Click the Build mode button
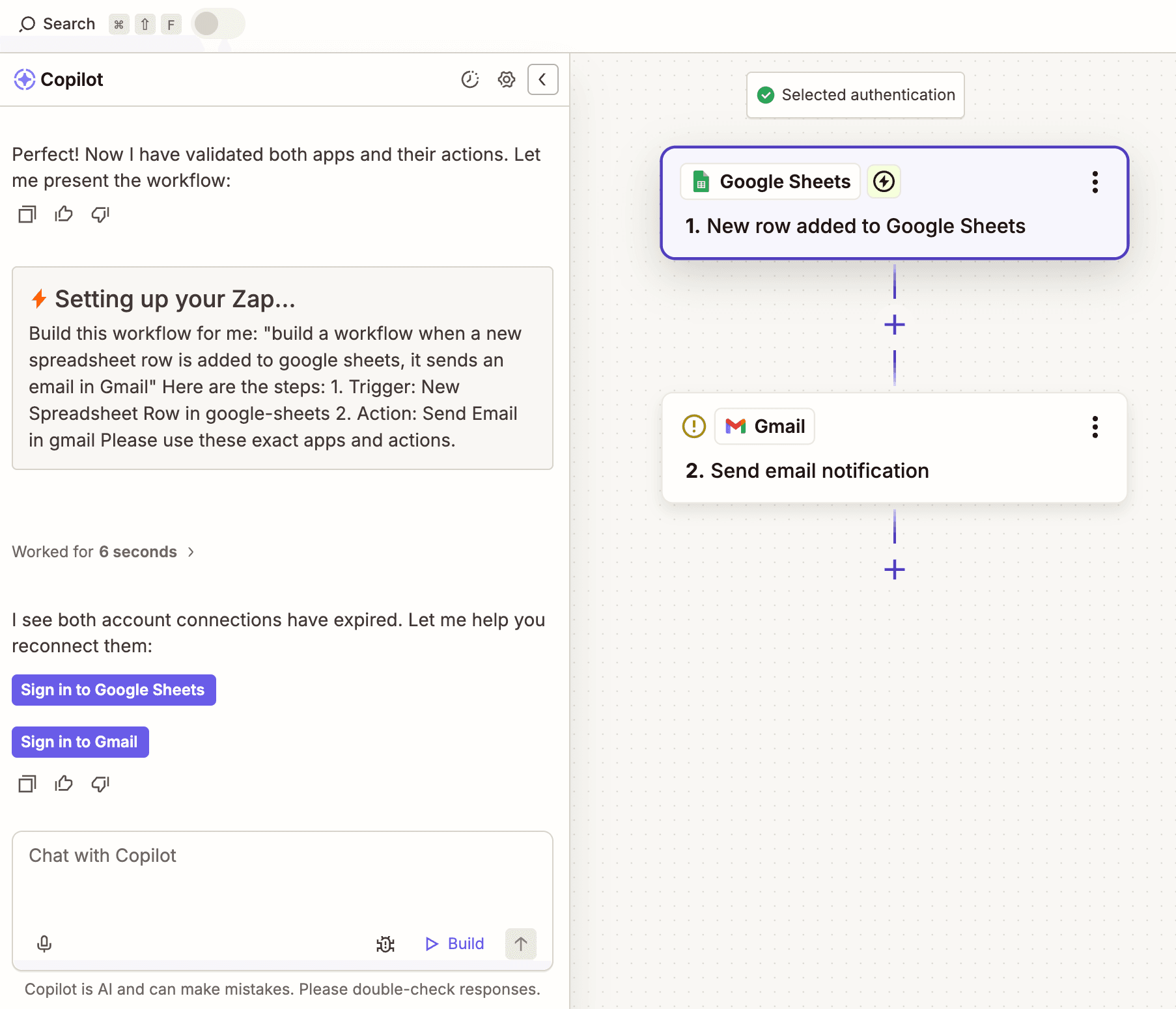The image size is (1176, 1009). click(x=455, y=944)
